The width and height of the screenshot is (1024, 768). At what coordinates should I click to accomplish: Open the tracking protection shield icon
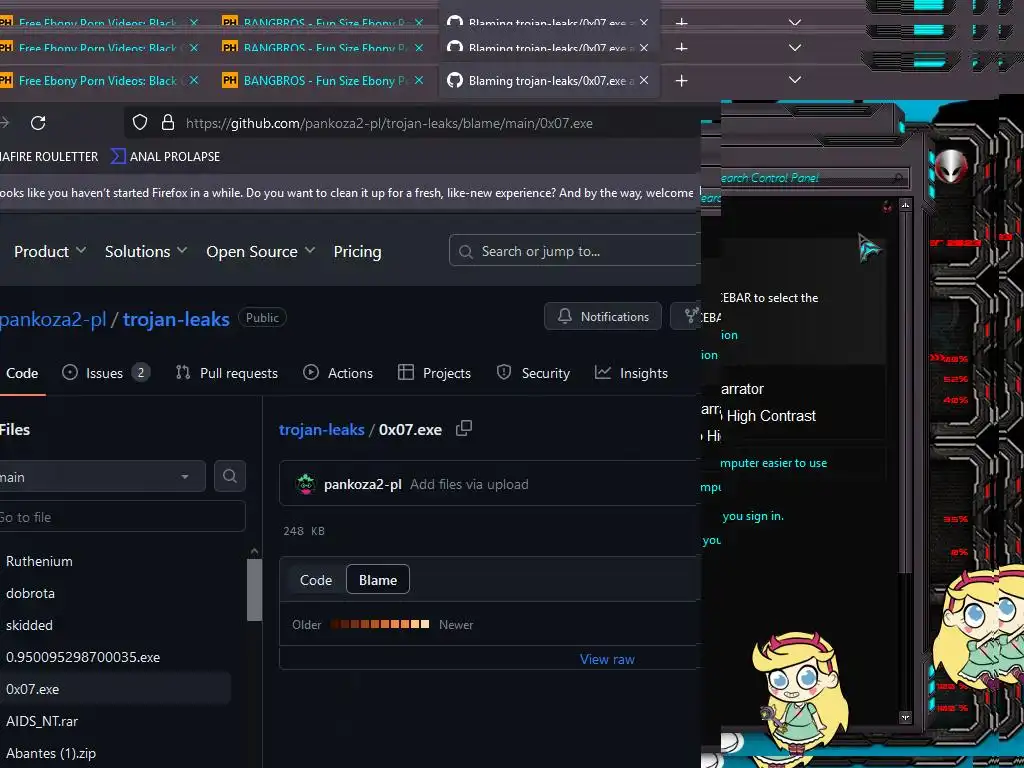tap(140, 123)
